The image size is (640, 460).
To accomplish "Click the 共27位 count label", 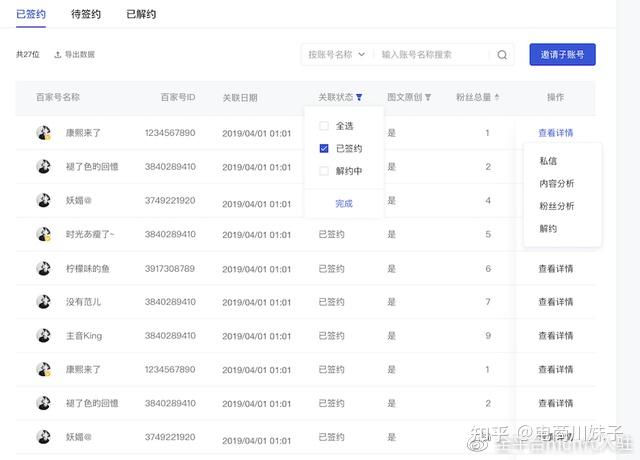I will pos(28,54).
